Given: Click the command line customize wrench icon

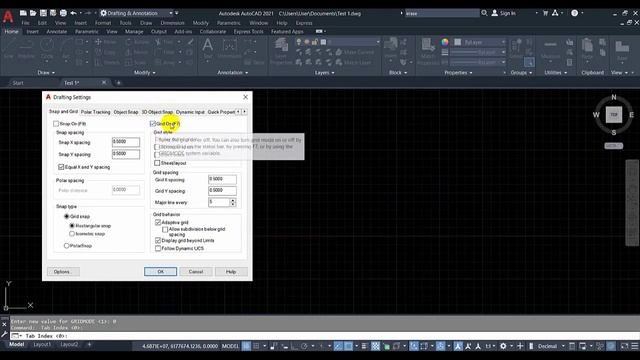Looking at the screenshot, I should pyautogui.click(x=4, y=335).
